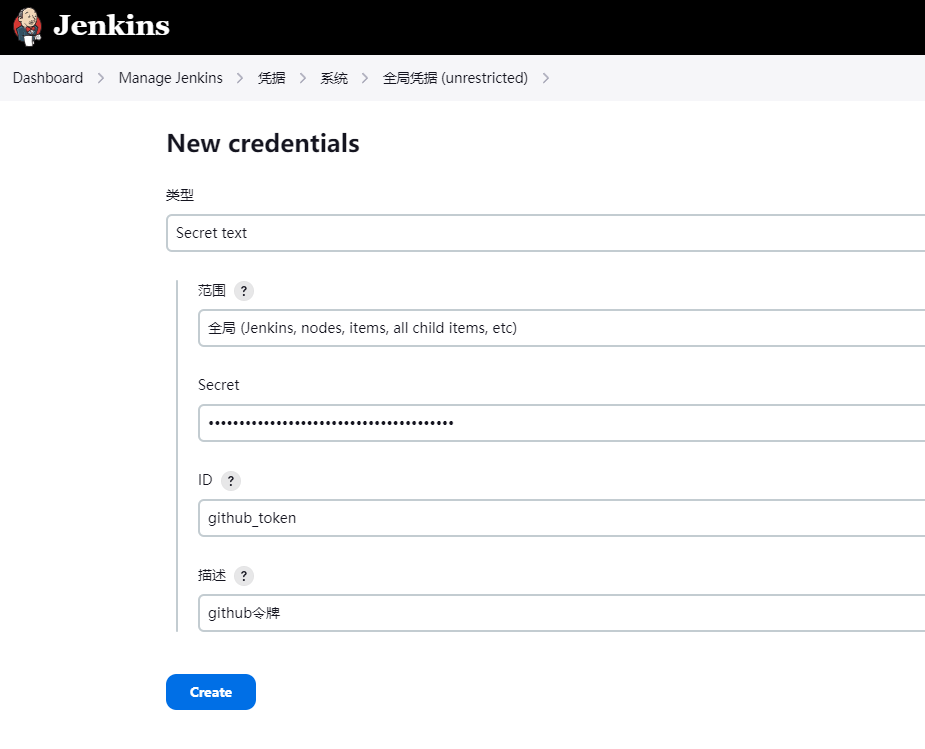Open the 范围 scope dropdown

tap(562, 328)
